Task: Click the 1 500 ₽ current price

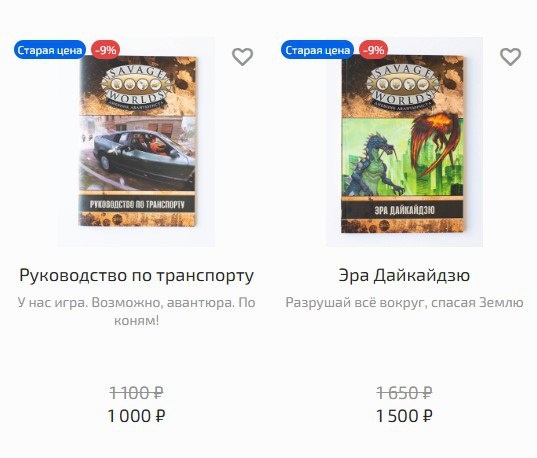Action: [404, 416]
